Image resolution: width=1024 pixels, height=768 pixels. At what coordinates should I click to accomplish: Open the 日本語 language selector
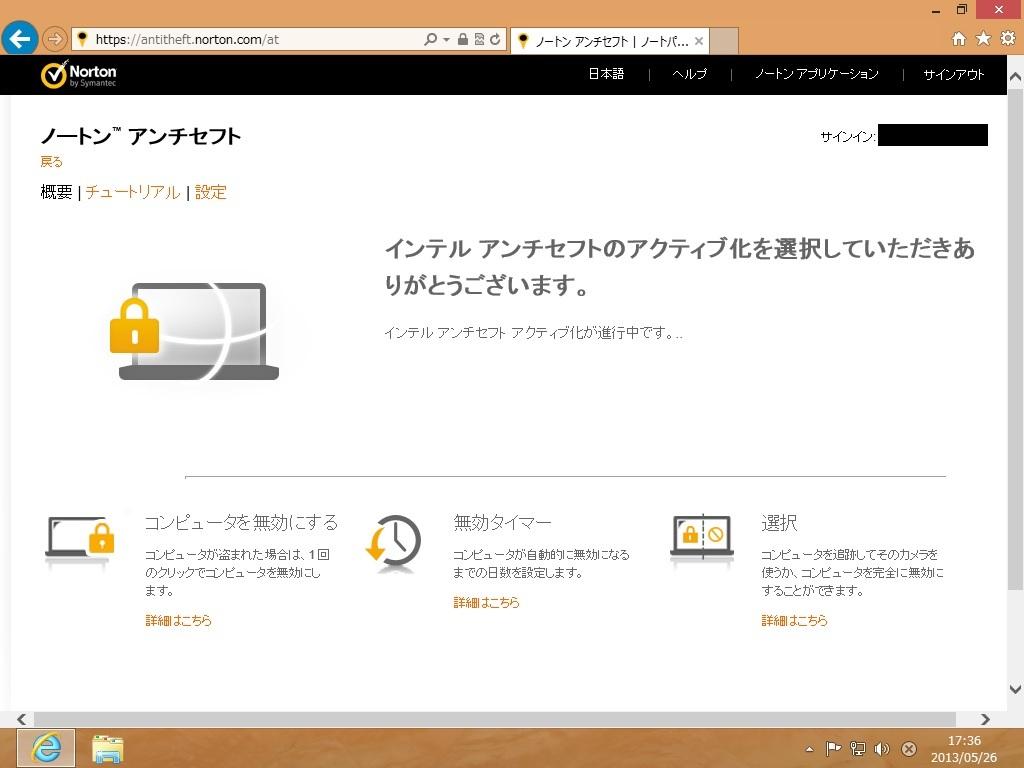tap(605, 74)
